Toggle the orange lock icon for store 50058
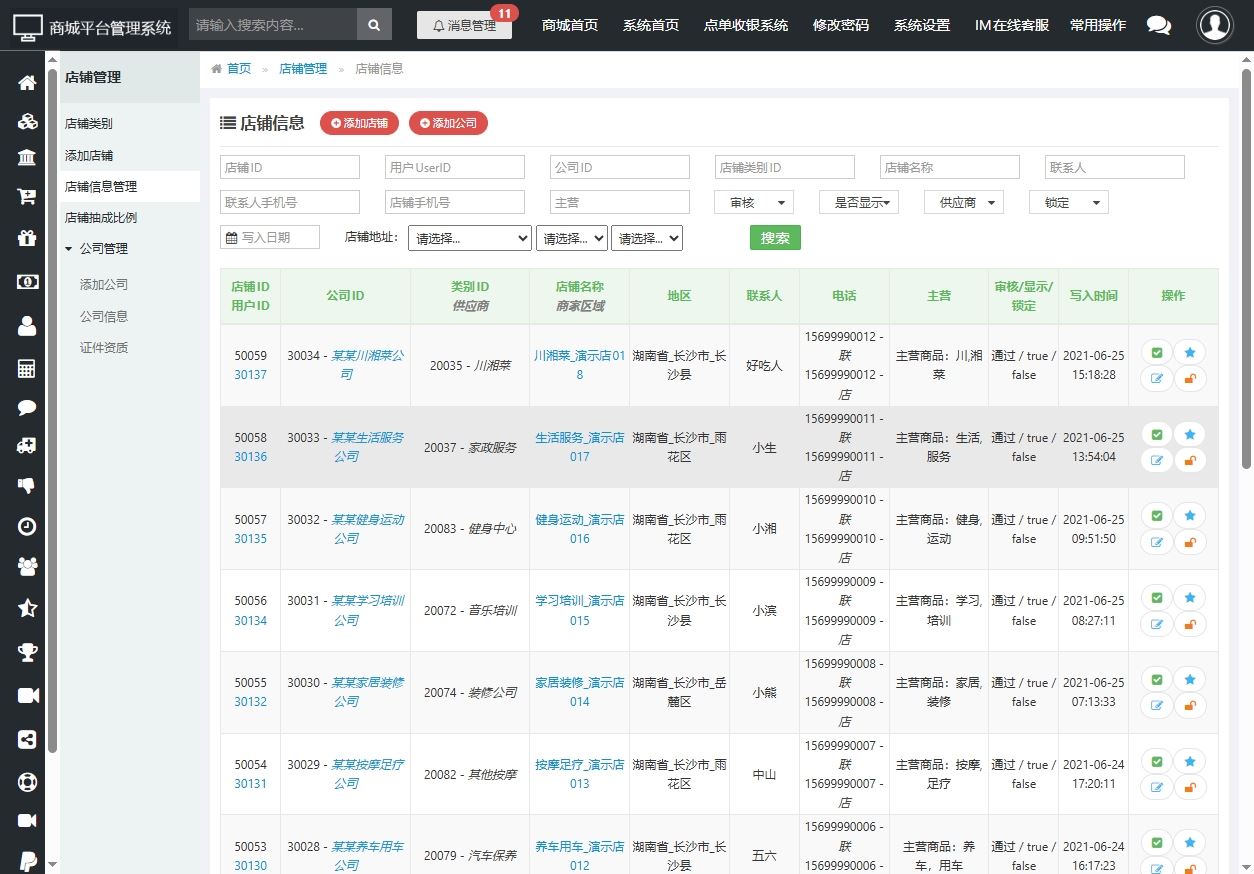 coord(1190,461)
